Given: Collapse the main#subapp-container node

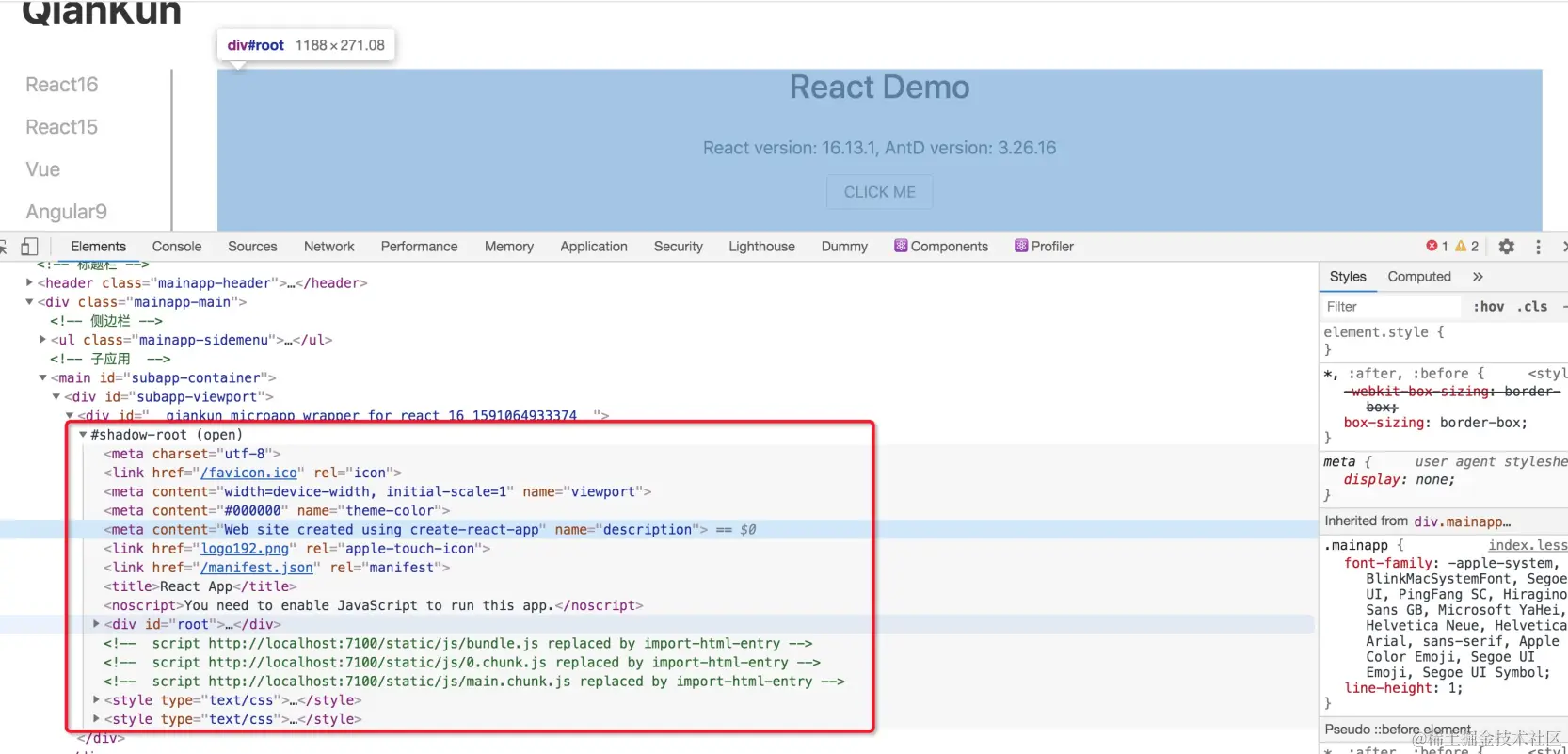Looking at the screenshot, I should pos(42,377).
